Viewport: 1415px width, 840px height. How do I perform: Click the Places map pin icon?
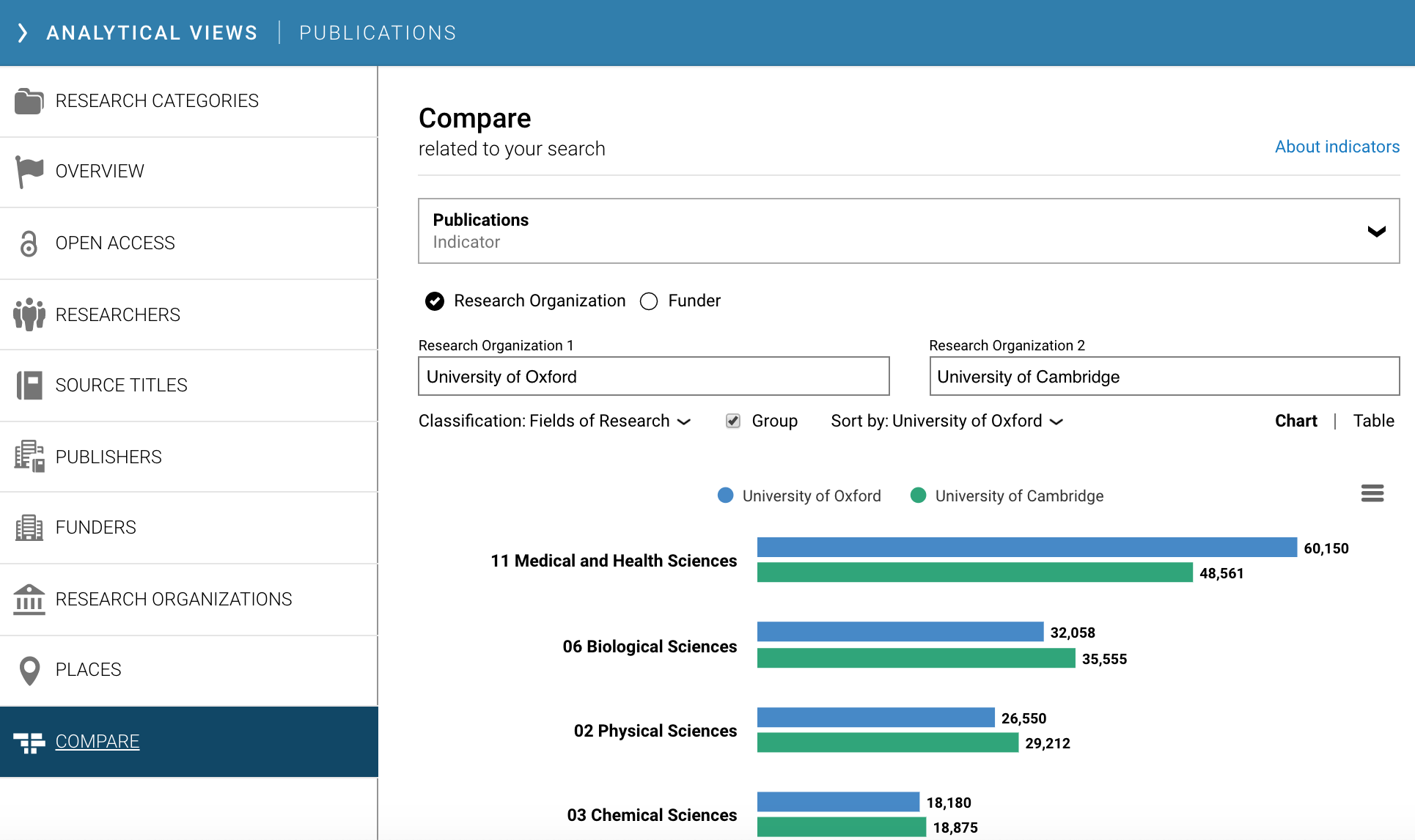29,670
